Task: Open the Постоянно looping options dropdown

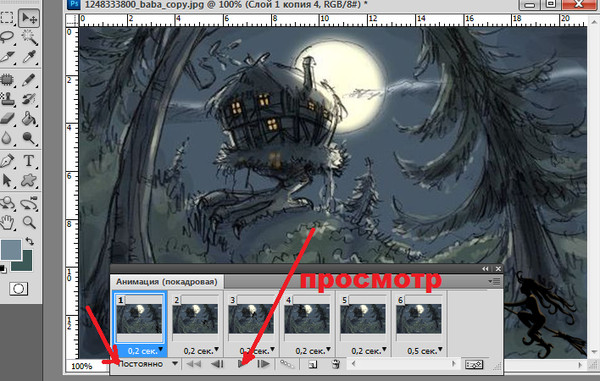Action: coord(148,364)
